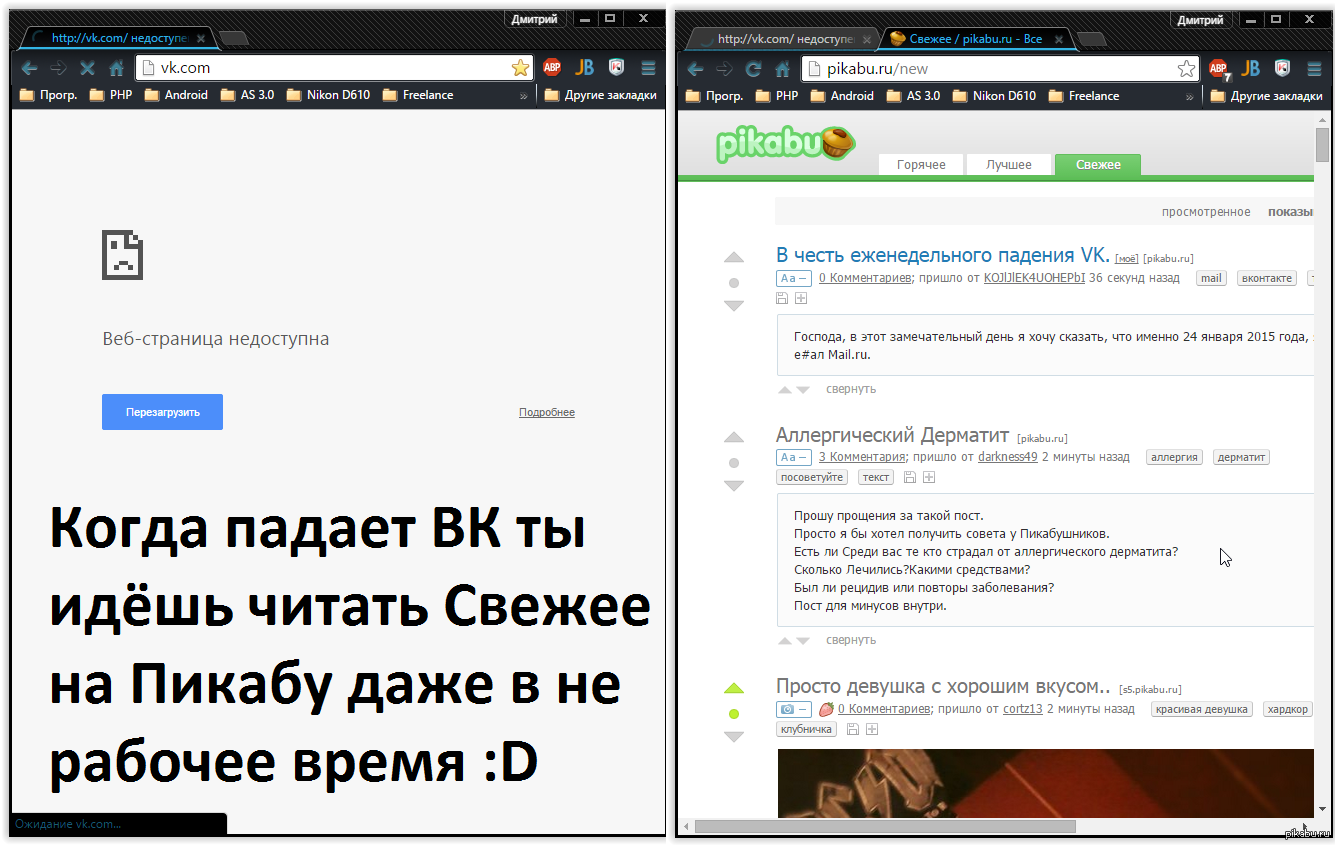Image resolution: width=1335 pixels, height=845 pixels.
Task: Switch to the 'Горячее' tab on pikabu
Action: coord(921,164)
